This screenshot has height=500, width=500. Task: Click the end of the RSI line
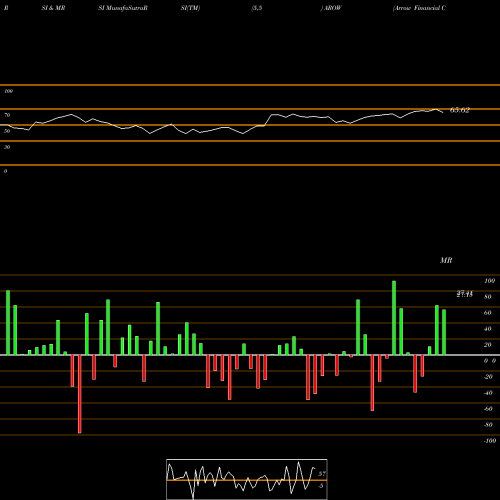[x=443, y=112]
